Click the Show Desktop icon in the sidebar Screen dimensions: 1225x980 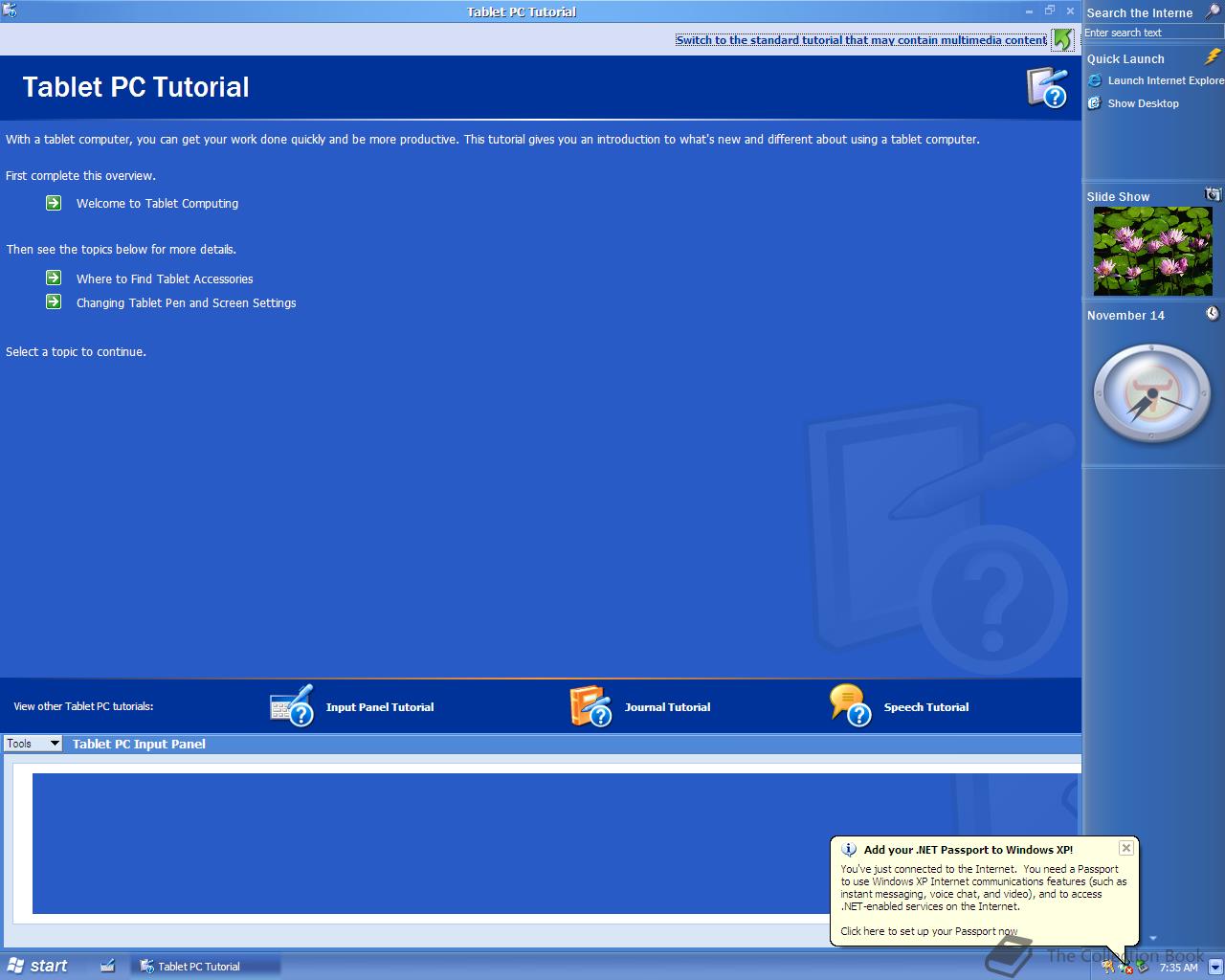1095,103
